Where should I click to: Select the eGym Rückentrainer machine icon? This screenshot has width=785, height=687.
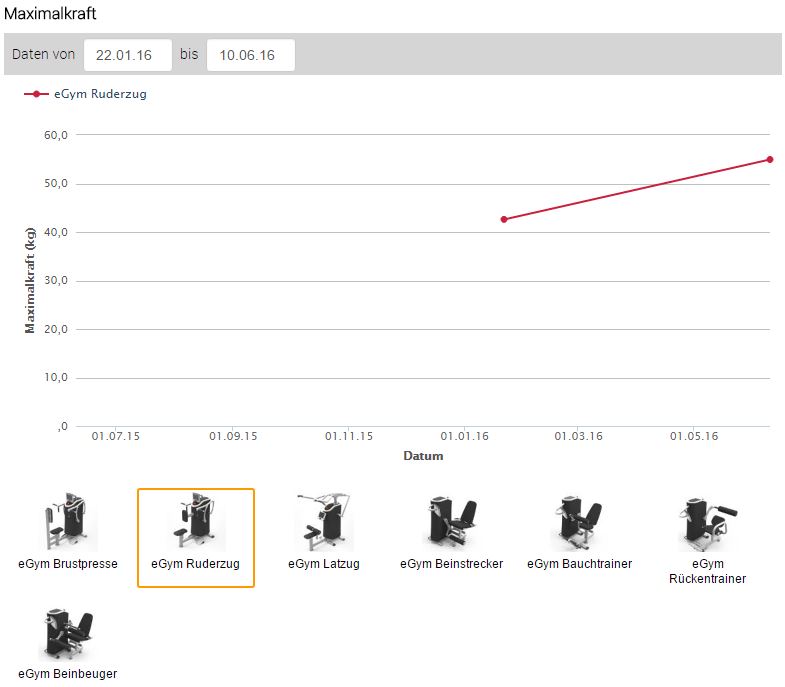(x=708, y=522)
